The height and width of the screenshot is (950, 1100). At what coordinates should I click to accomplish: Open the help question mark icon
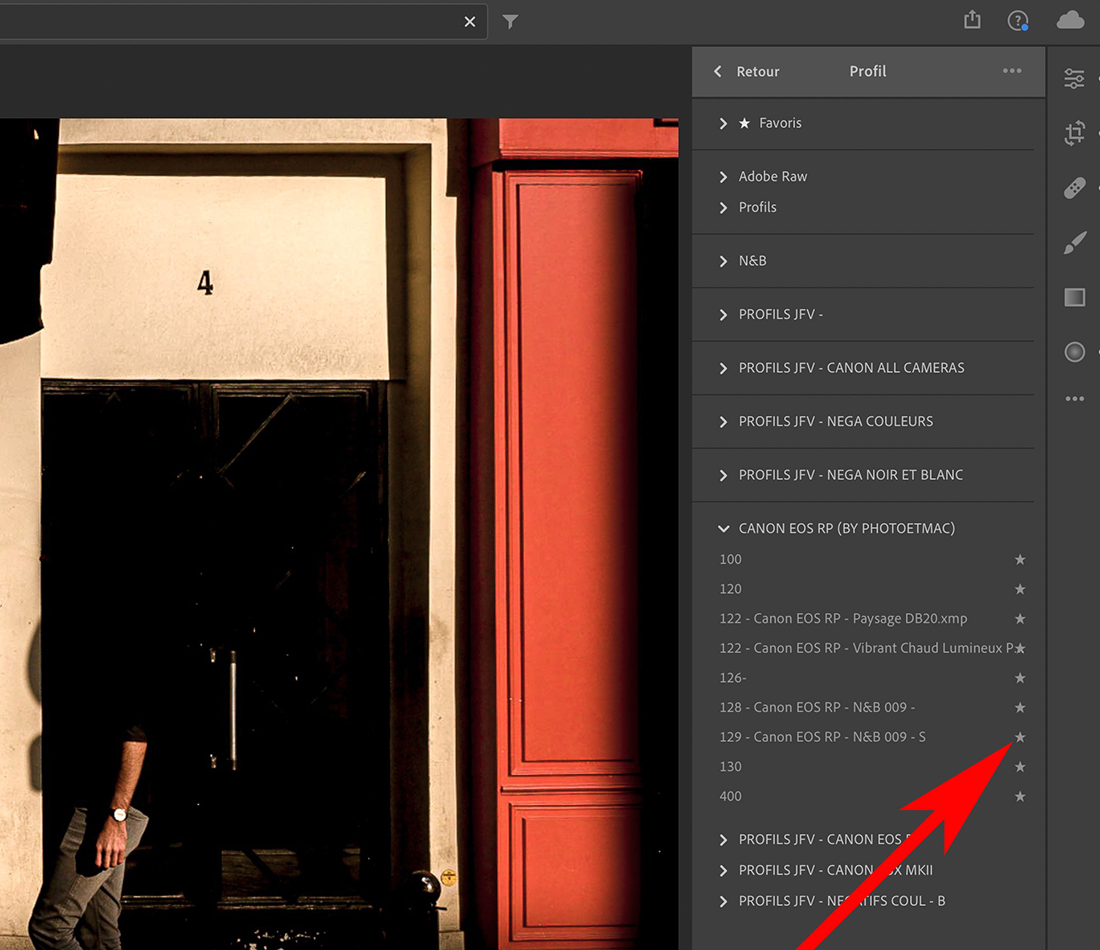[x=1018, y=20]
